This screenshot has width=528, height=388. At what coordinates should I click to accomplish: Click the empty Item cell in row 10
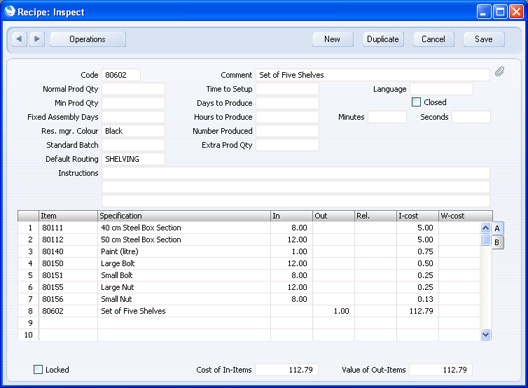click(x=68, y=335)
